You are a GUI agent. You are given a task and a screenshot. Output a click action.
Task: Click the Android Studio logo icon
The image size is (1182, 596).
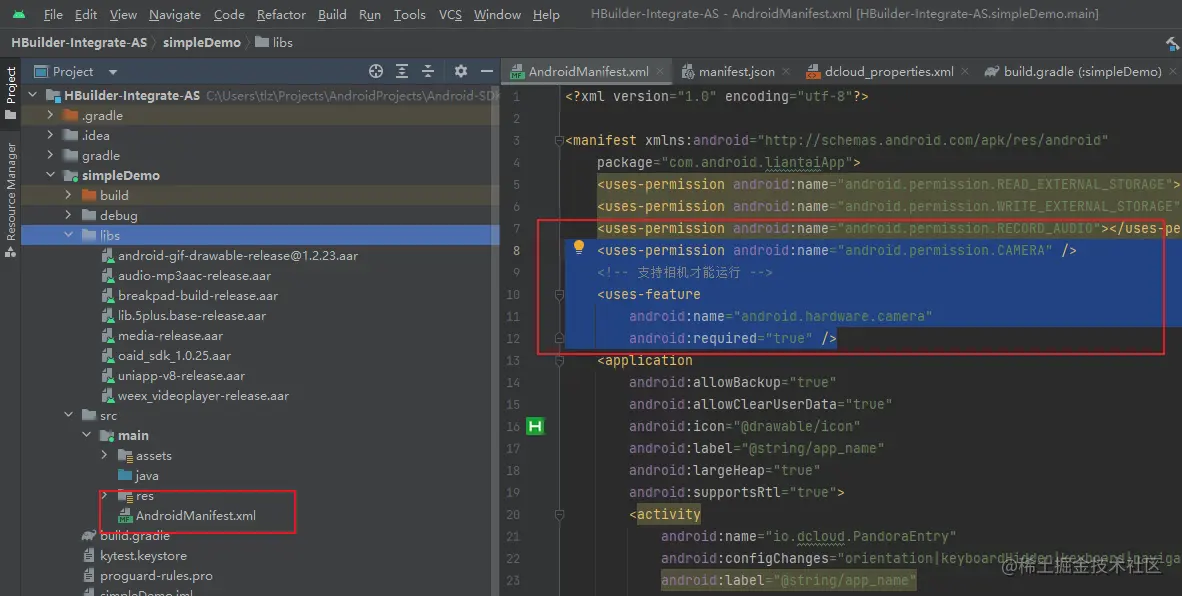pos(18,14)
